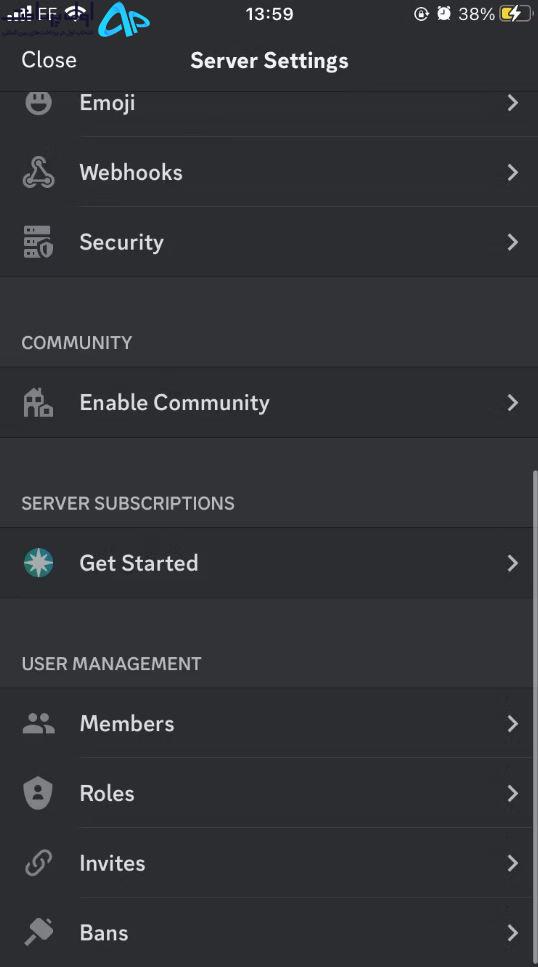Tap the Invites chain link icon
Viewport: 538px width, 967px height.
(x=38, y=863)
